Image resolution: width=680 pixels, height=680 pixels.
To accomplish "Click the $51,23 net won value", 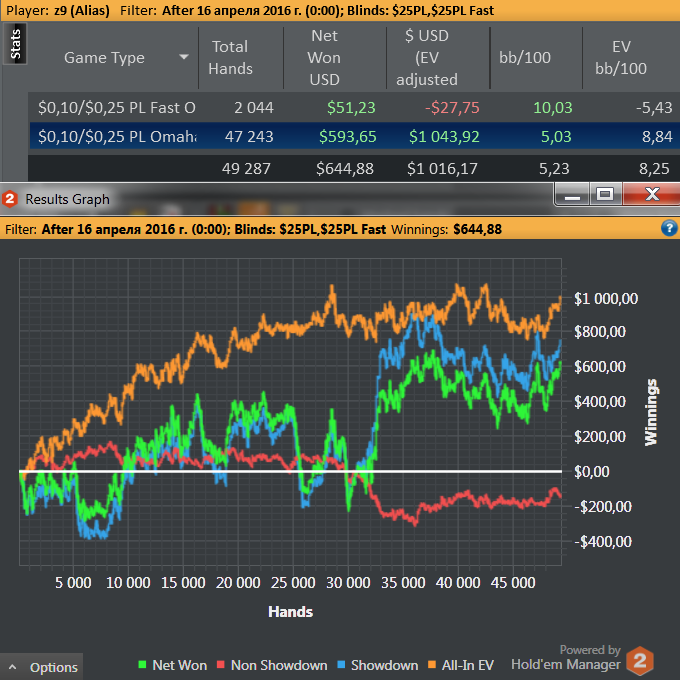I will 351,108.
